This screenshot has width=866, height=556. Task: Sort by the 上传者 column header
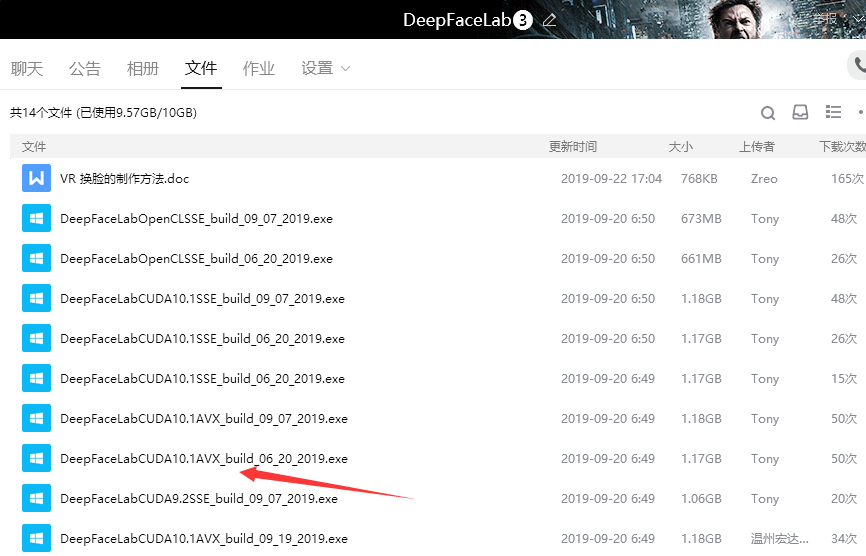point(757,147)
